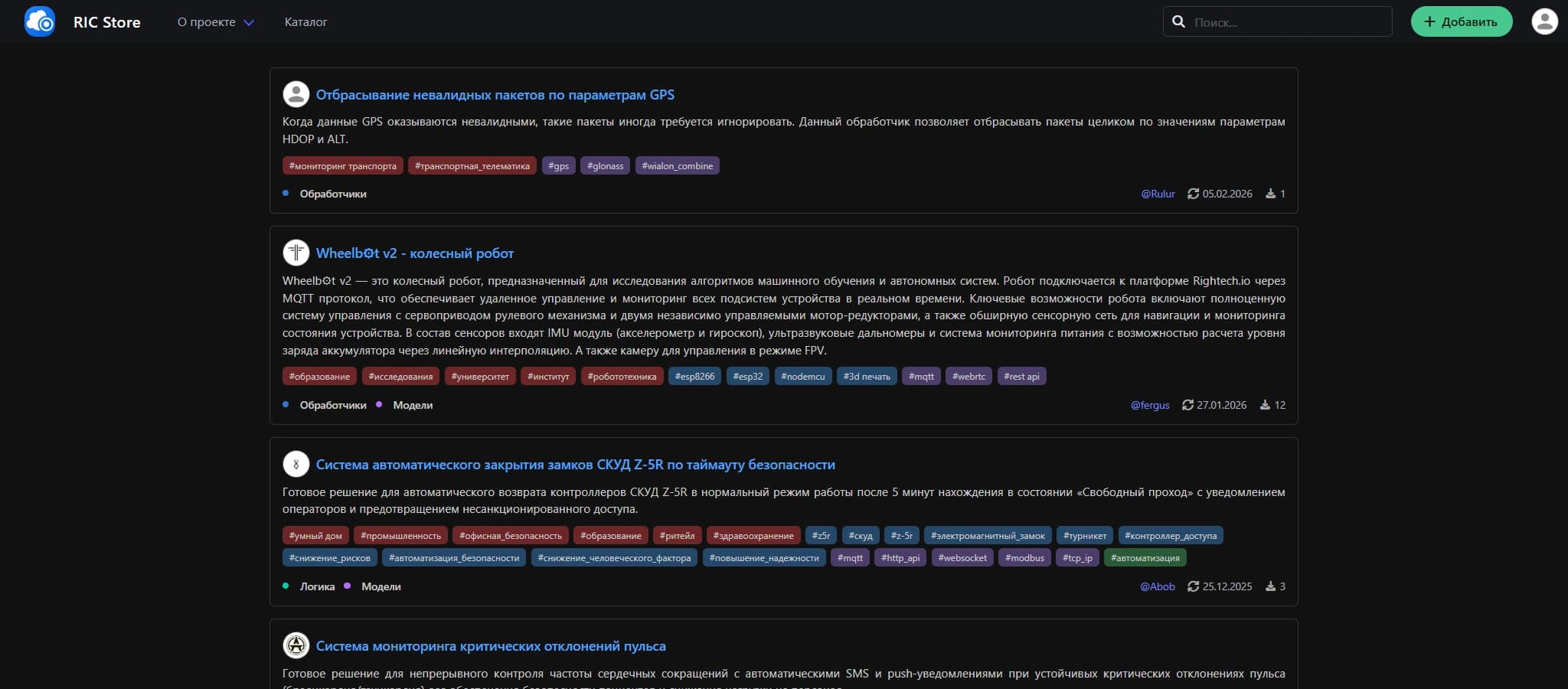Click the search magnifier icon
The height and width of the screenshot is (689, 1568).
[1179, 22]
